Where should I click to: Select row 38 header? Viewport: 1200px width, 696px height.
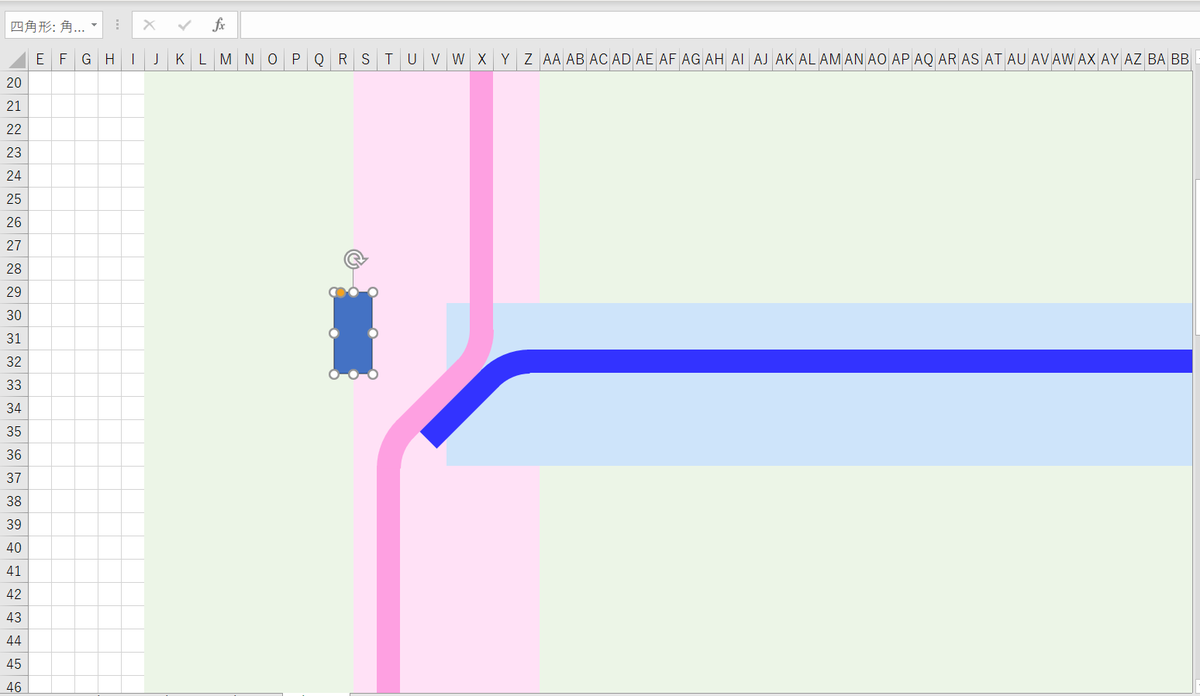(14, 501)
